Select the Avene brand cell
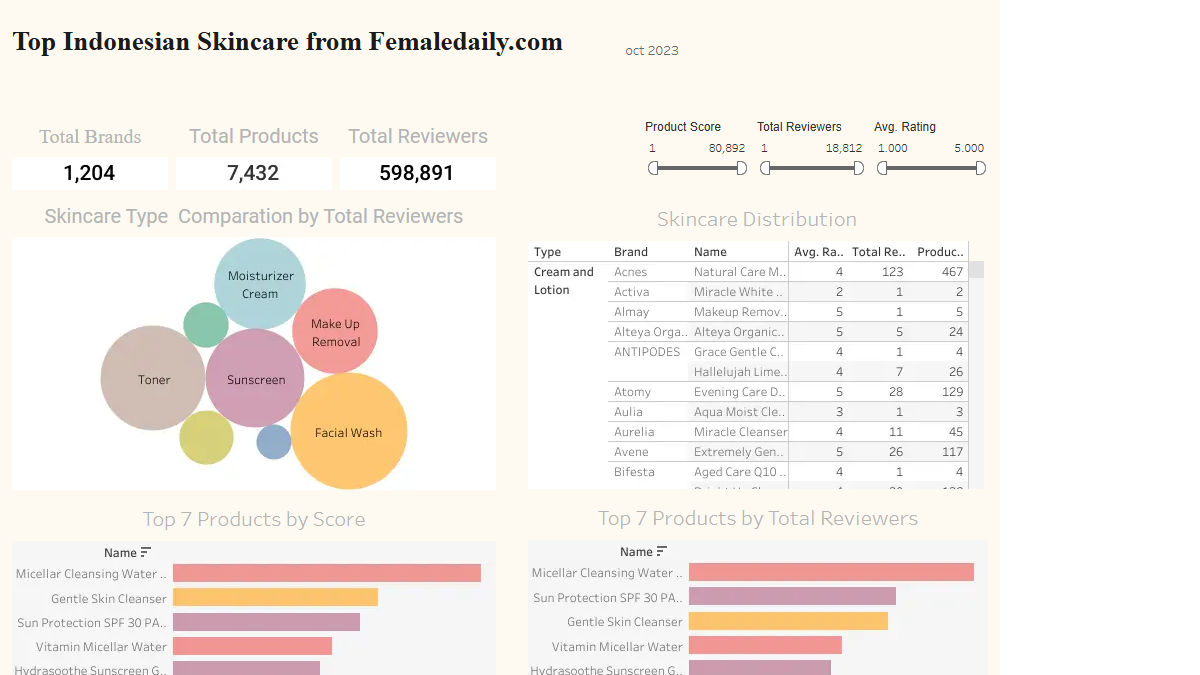1200x675 pixels. pos(631,452)
